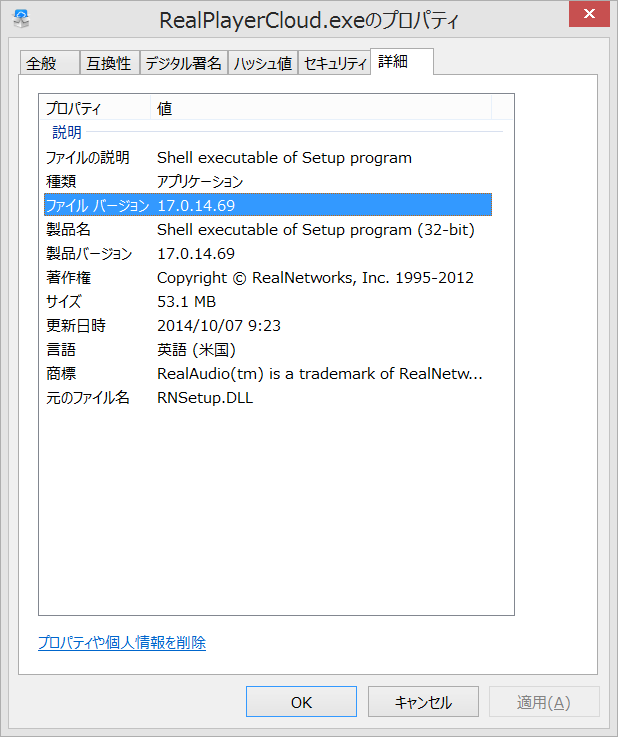Open the 互換性 tab

point(110,63)
